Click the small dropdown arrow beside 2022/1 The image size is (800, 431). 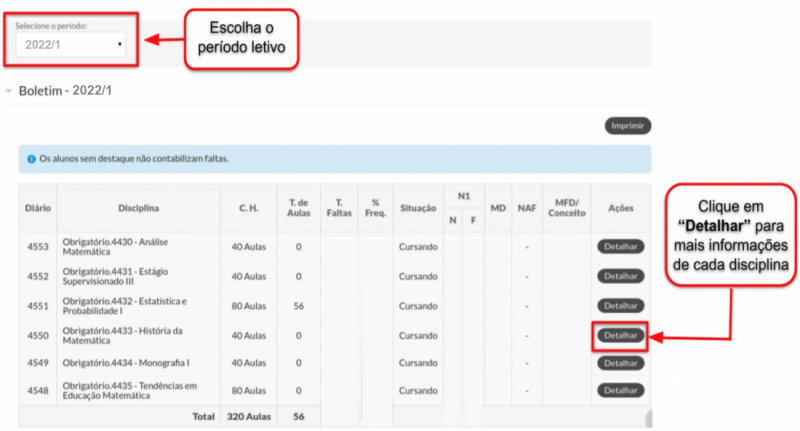click(119, 44)
